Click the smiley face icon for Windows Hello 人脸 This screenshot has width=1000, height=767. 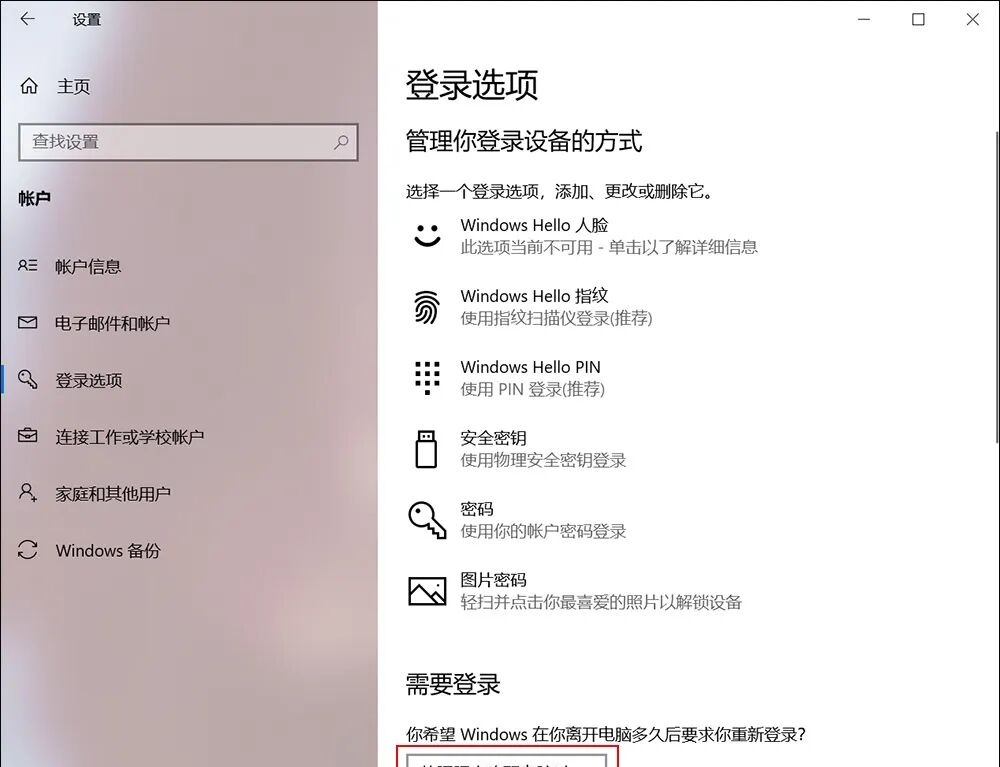tap(427, 235)
